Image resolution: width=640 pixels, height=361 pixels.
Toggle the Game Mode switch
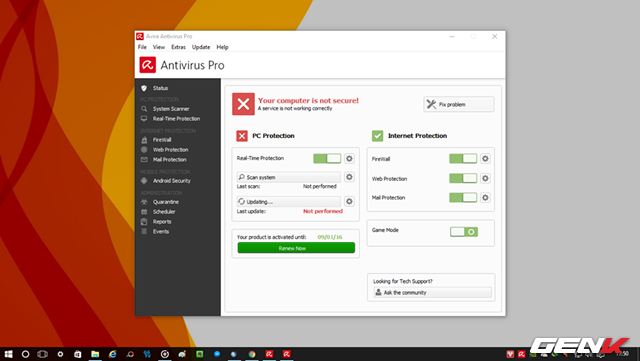tap(464, 232)
